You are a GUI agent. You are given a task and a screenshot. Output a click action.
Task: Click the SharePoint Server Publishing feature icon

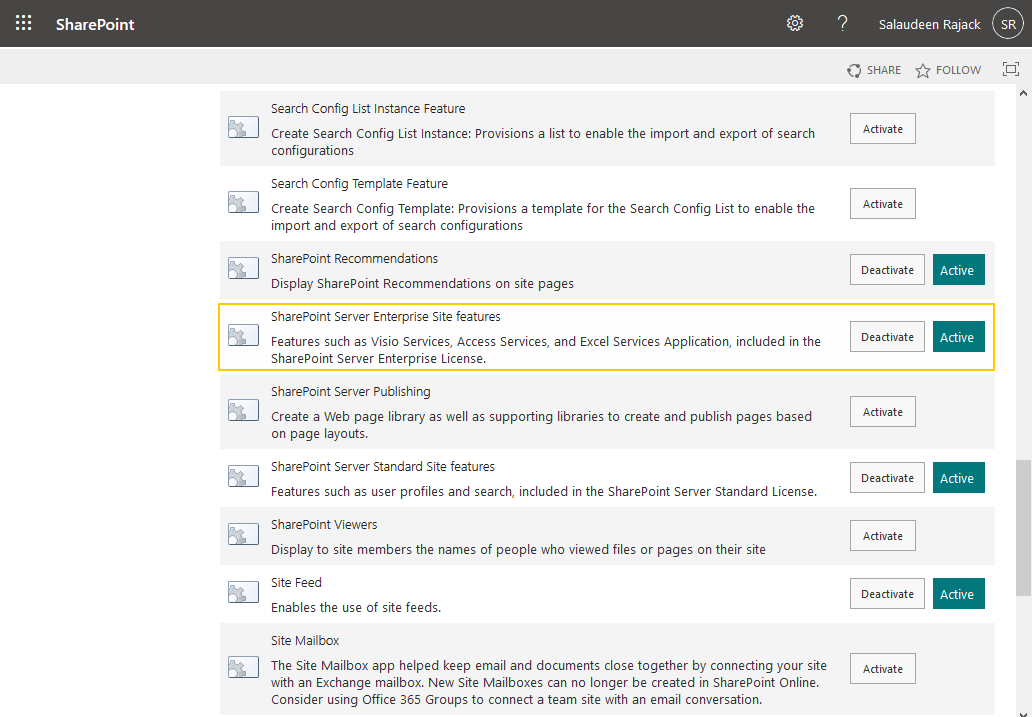(243, 411)
